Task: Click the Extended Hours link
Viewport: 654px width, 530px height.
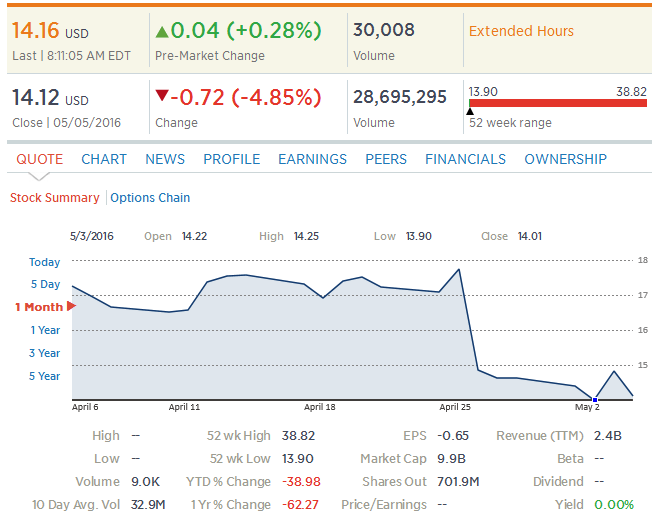Action: coord(521,31)
